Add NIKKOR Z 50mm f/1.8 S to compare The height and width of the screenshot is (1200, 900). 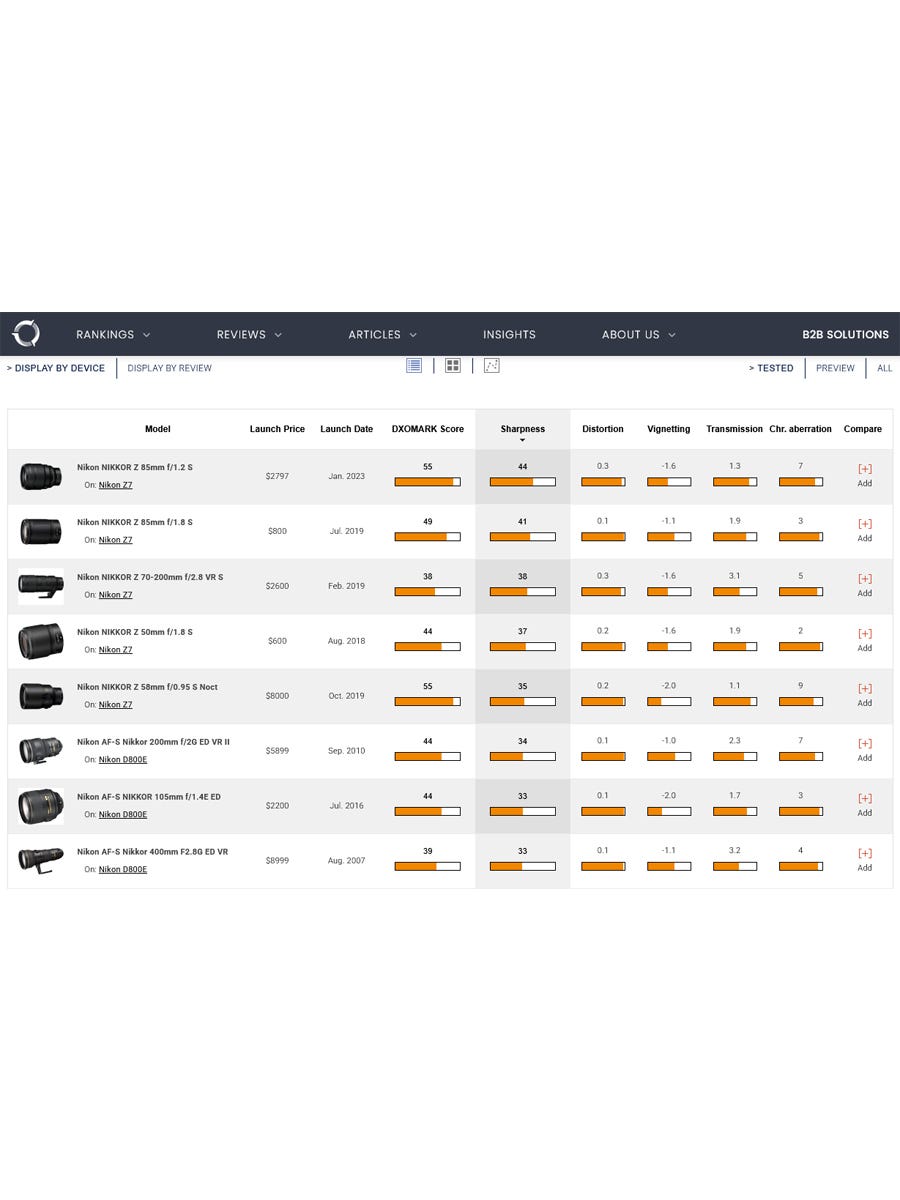865,640
